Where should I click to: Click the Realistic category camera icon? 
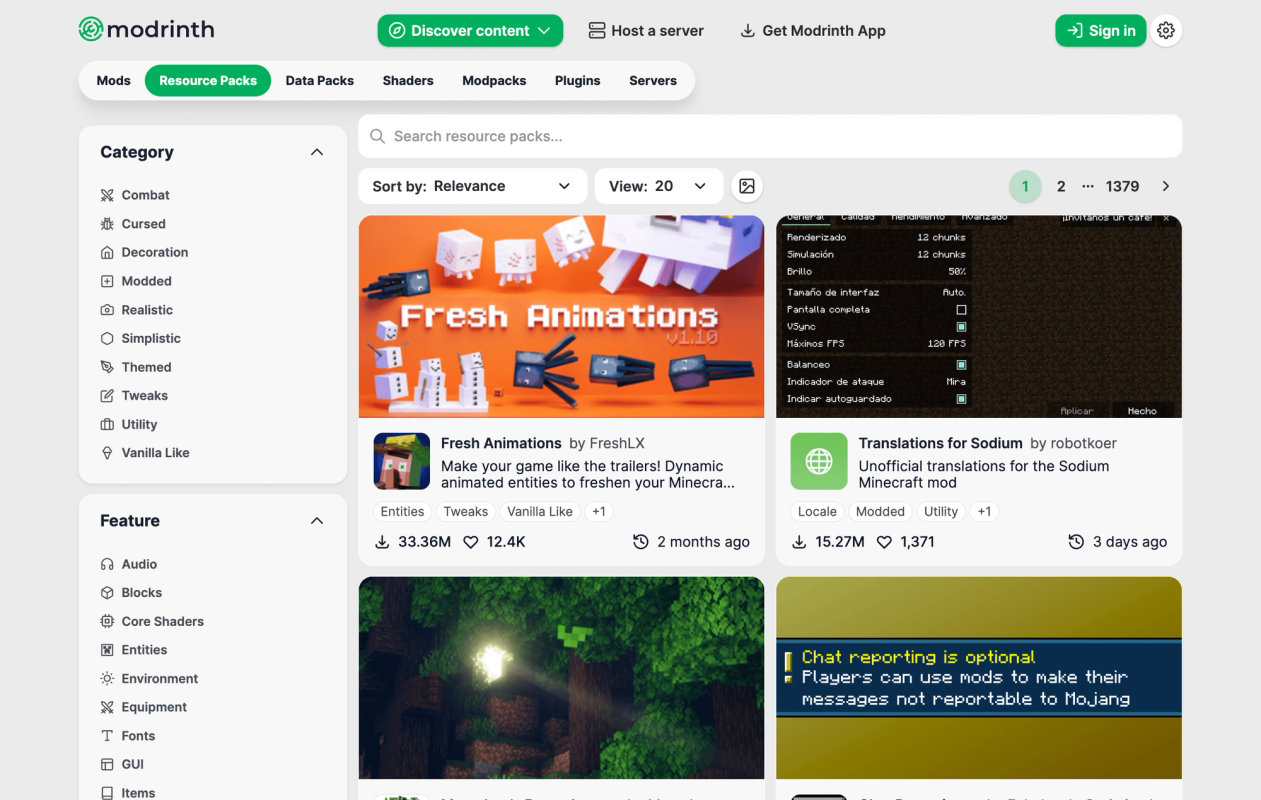click(x=107, y=310)
